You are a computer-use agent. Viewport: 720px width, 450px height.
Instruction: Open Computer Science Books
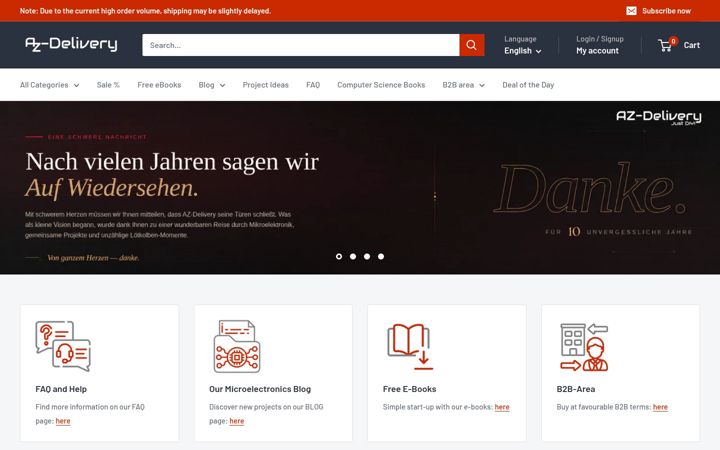(381, 85)
